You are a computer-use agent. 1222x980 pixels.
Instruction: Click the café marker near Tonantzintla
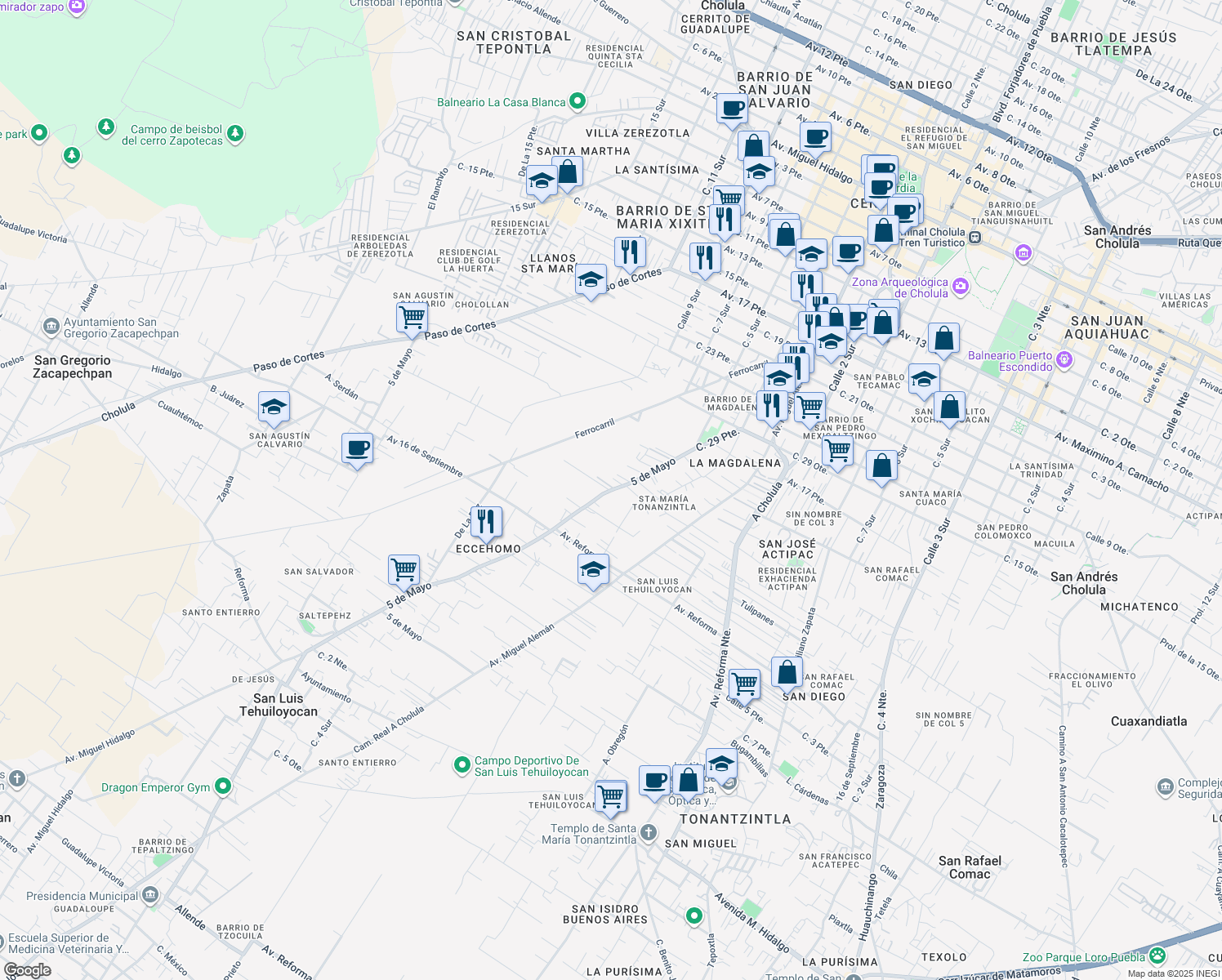tap(653, 781)
